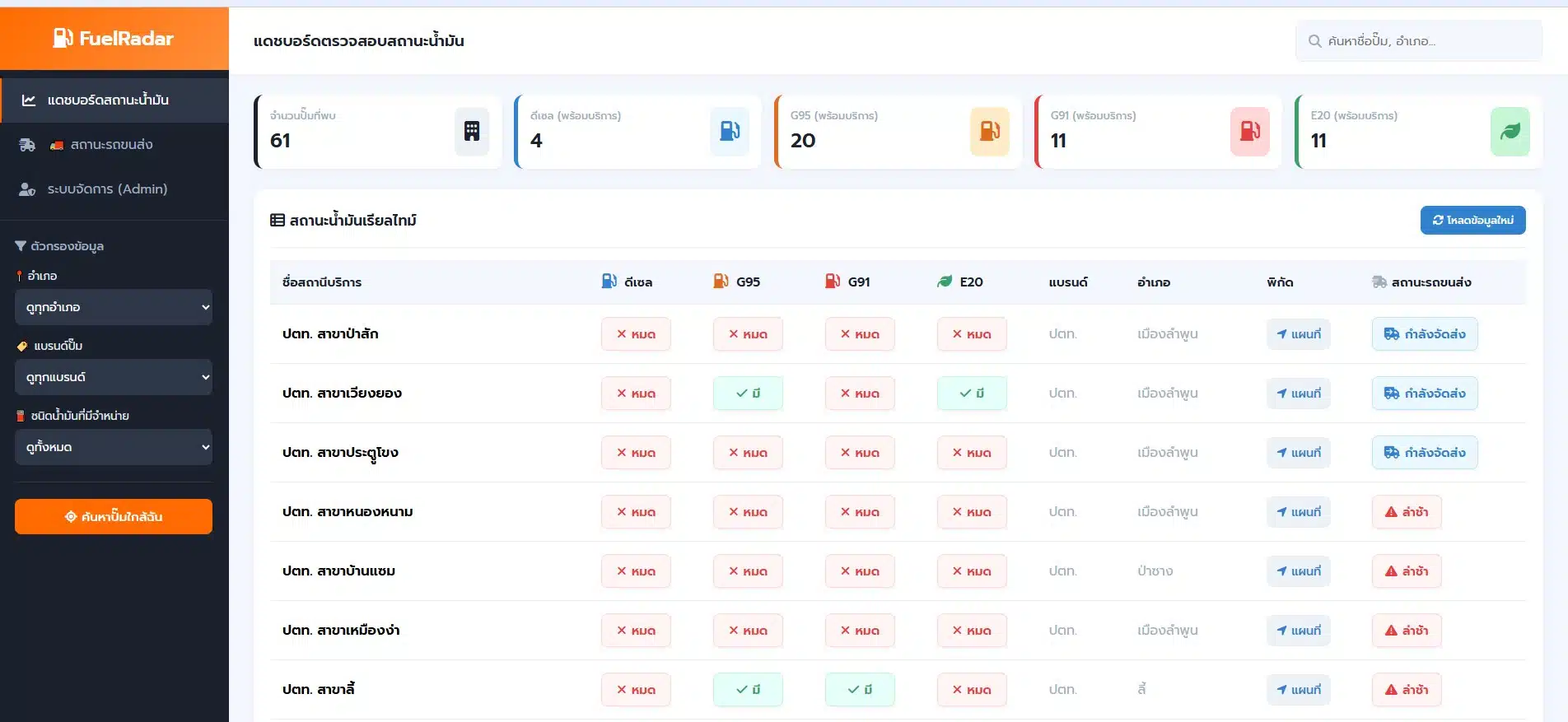Click E20 'หมด' badge for สาขาลี้

(x=972, y=690)
